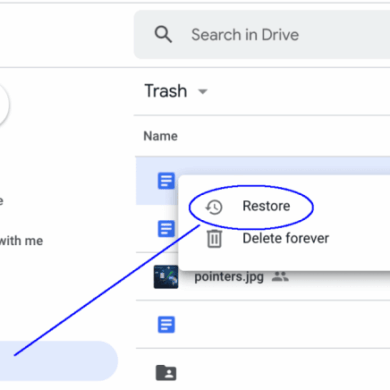
Task: Select the highlighted Docs file icon in the first row
Action: [166, 181]
